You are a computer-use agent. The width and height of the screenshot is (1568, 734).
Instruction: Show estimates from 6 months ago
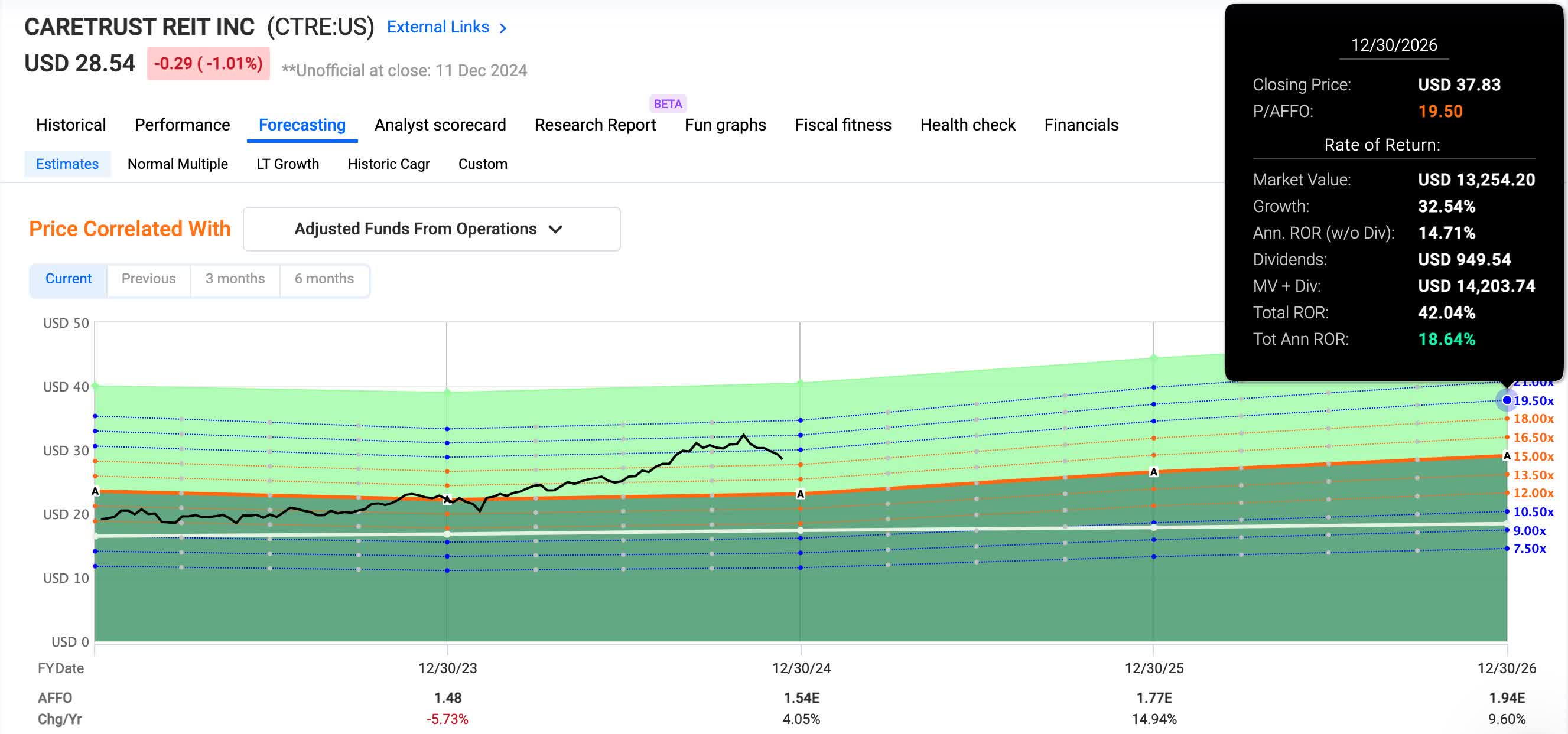pos(324,279)
